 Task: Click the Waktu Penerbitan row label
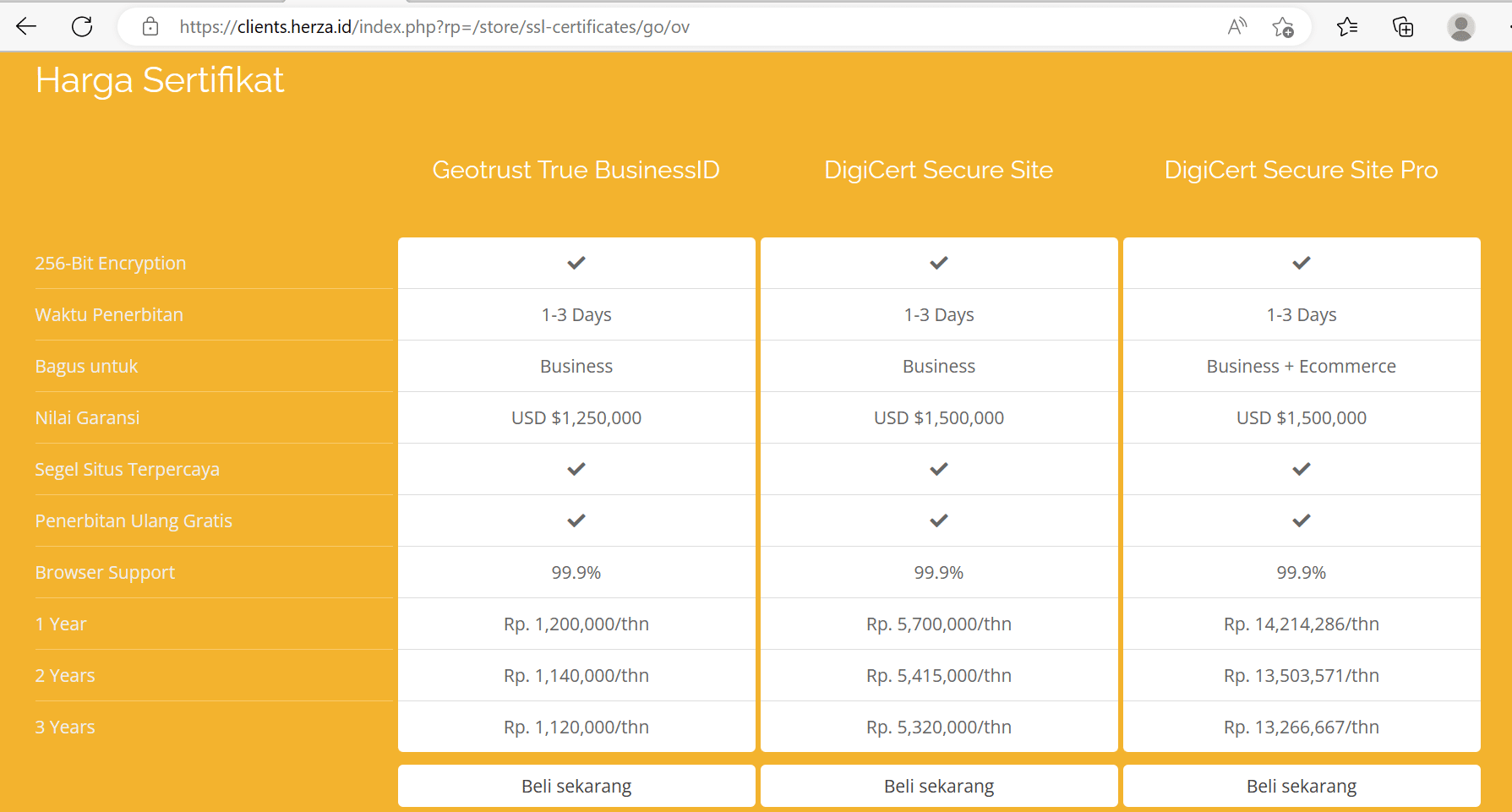[109, 315]
